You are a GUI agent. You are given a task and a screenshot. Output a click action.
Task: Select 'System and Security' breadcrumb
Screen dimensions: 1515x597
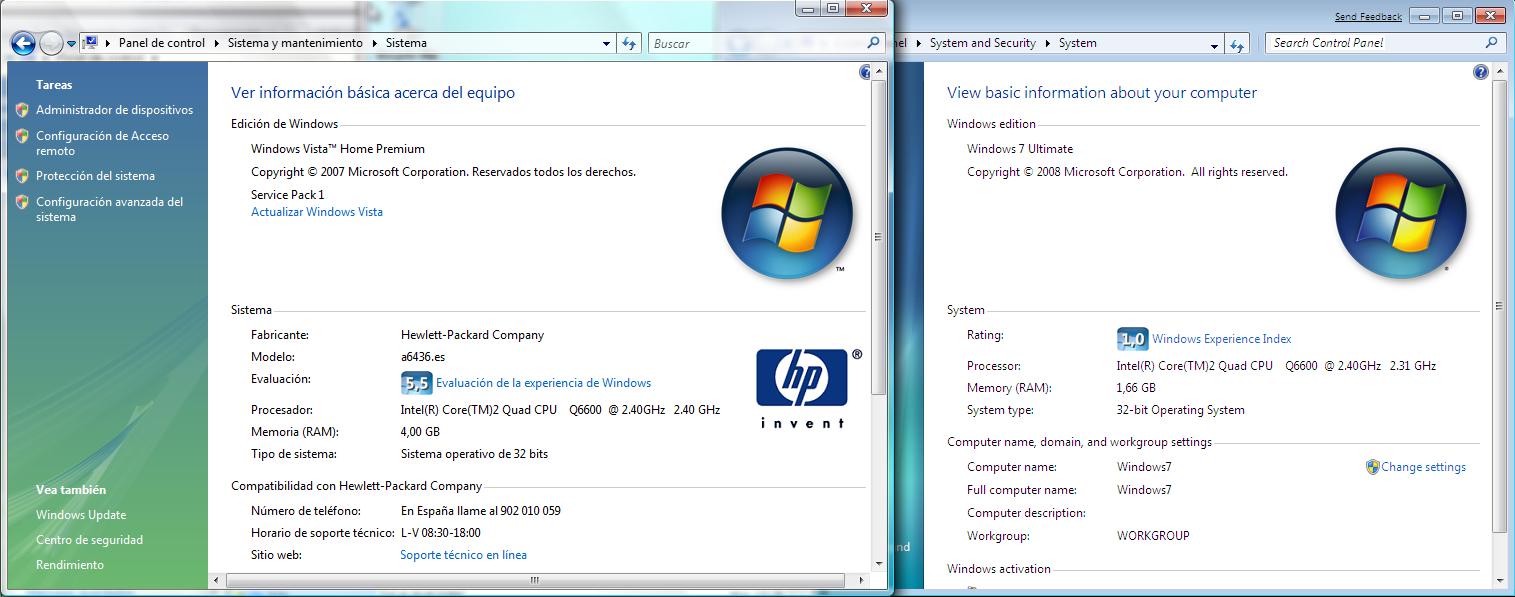coord(982,43)
